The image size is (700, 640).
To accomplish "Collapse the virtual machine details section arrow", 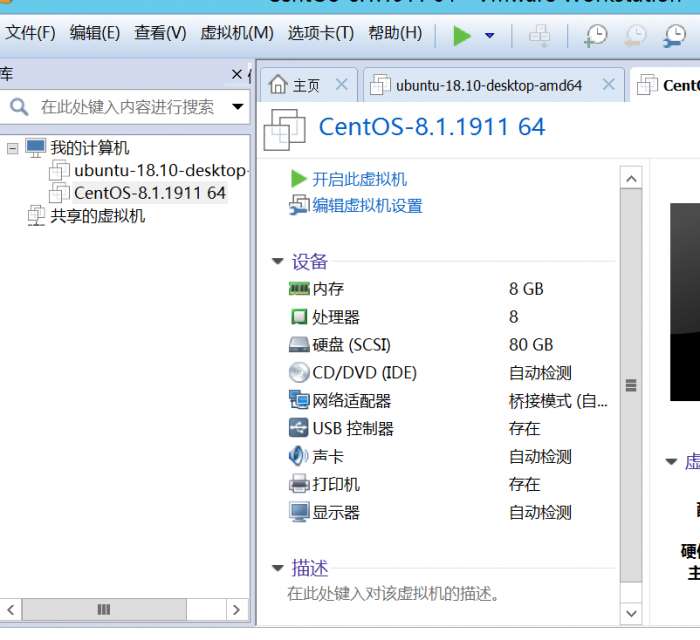I will click(671, 461).
